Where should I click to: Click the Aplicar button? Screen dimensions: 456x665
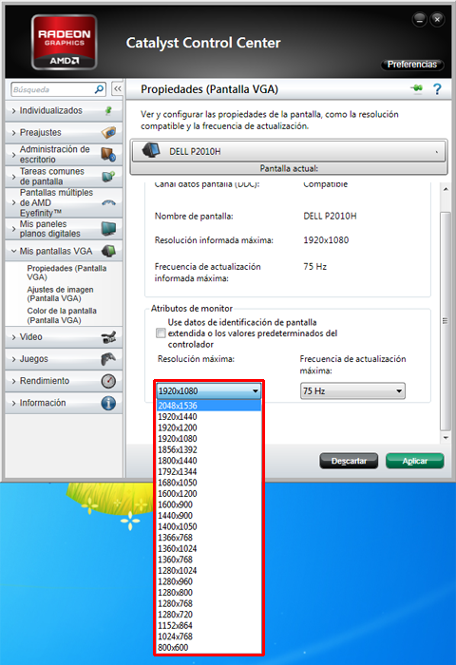(415, 461)
